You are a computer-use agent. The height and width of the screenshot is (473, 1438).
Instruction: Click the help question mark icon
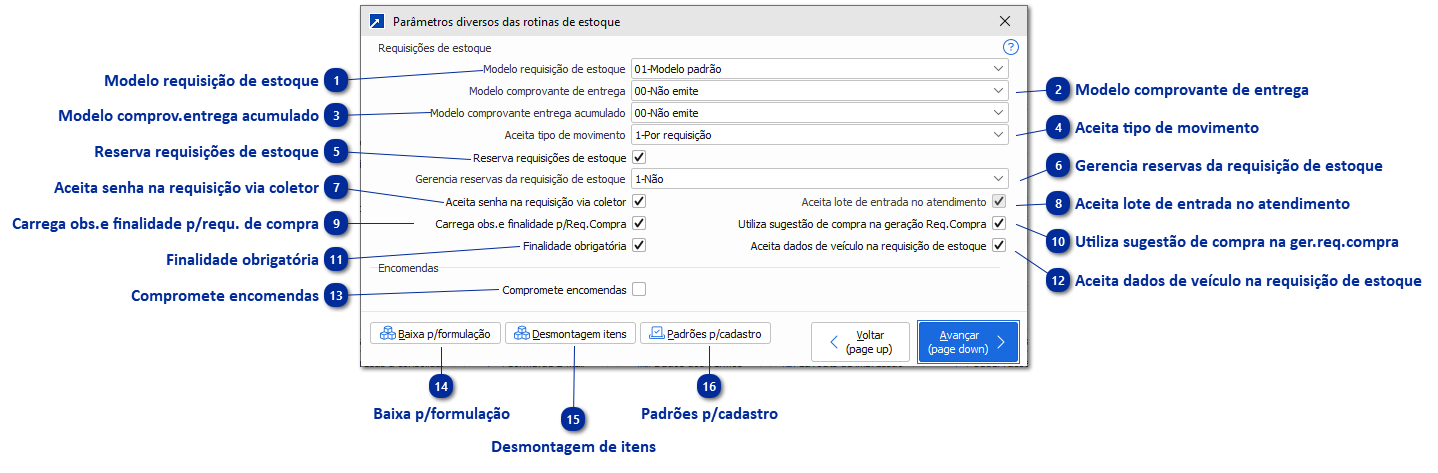[x=1010, y=47]
